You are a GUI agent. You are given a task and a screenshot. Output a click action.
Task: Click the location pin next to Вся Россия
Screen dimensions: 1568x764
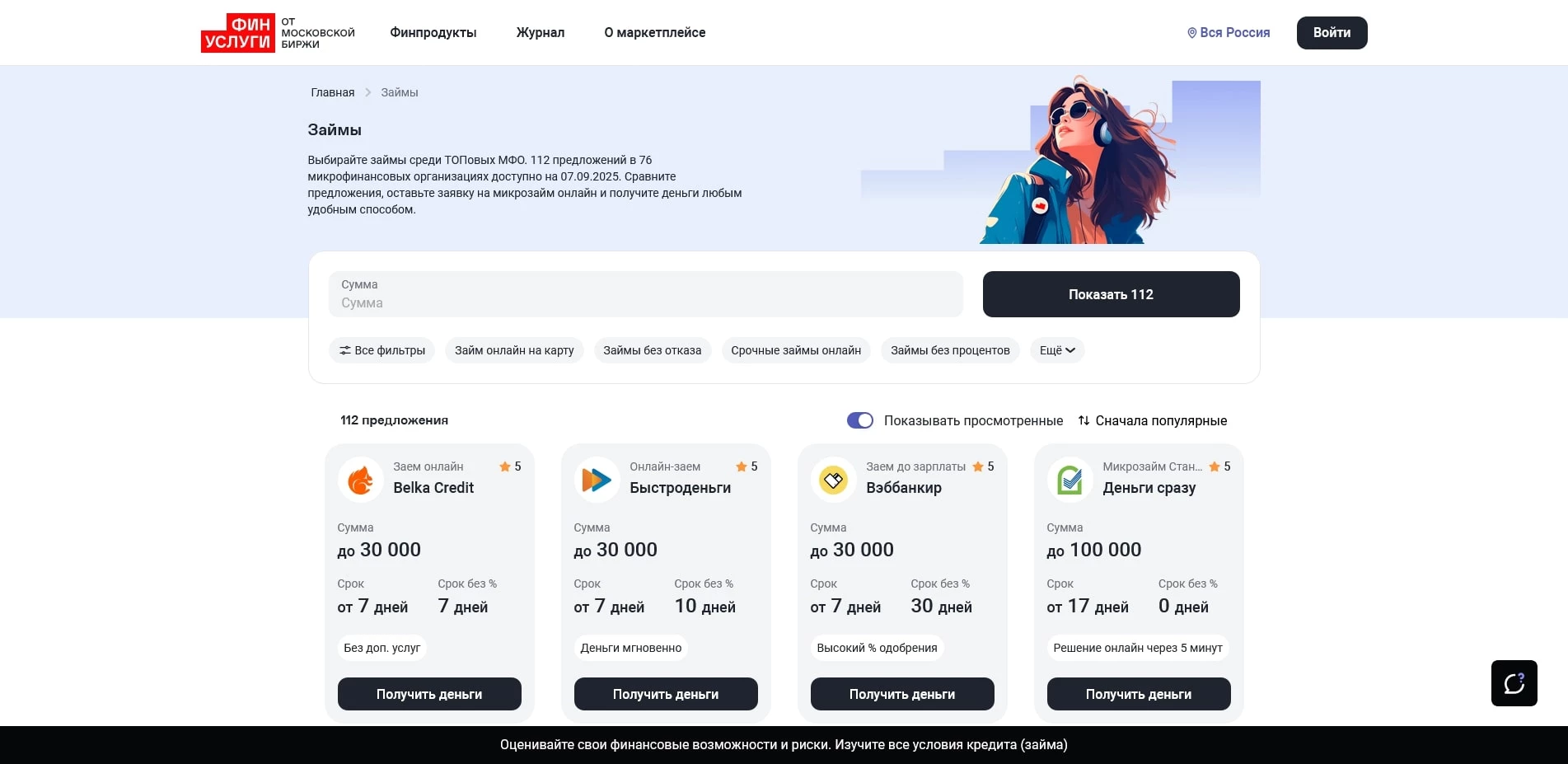1191,32
